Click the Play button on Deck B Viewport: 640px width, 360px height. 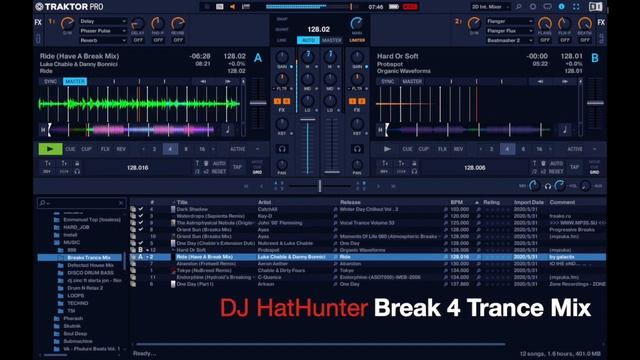387,149
